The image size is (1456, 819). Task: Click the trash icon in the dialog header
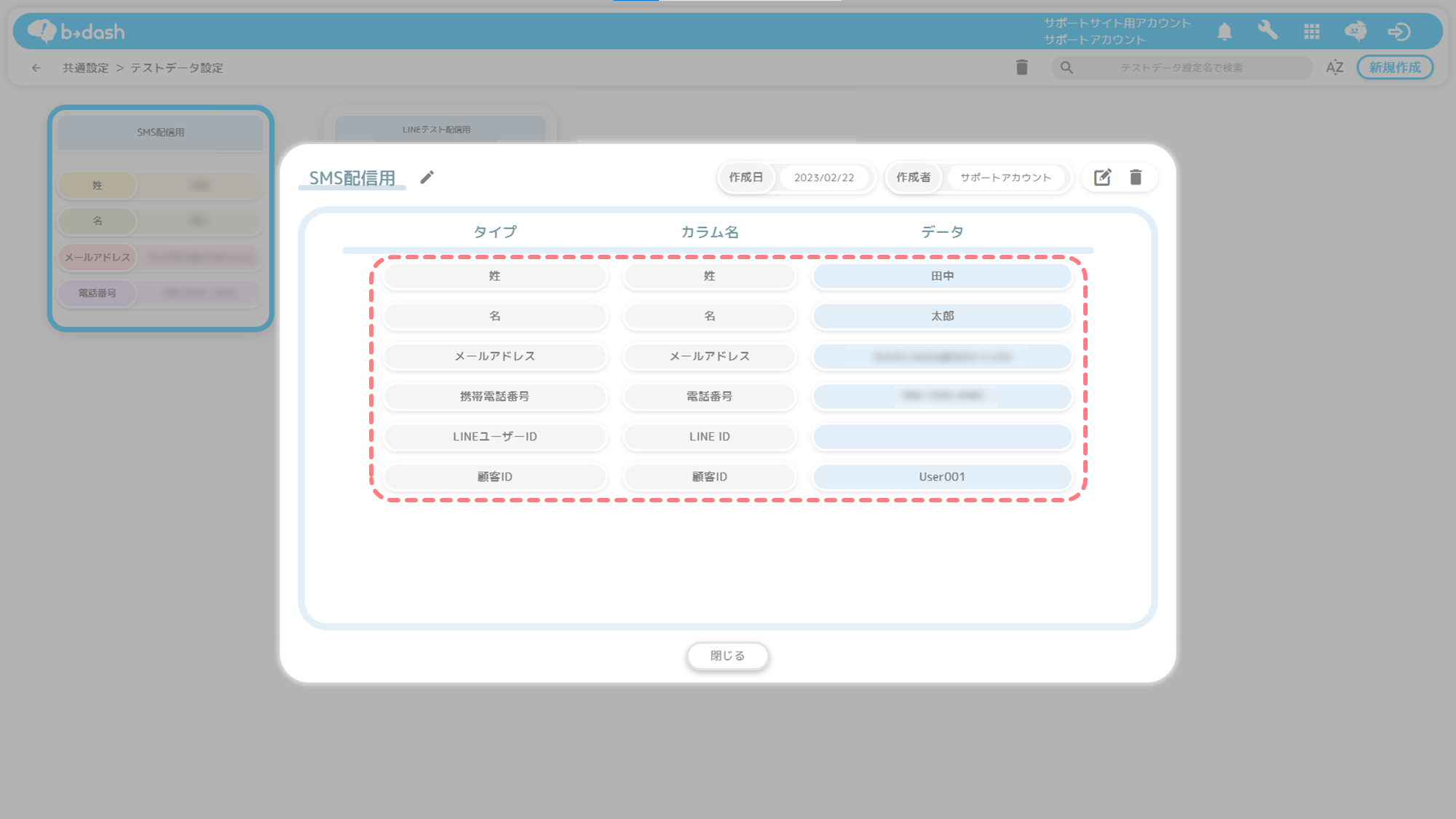1136,177
